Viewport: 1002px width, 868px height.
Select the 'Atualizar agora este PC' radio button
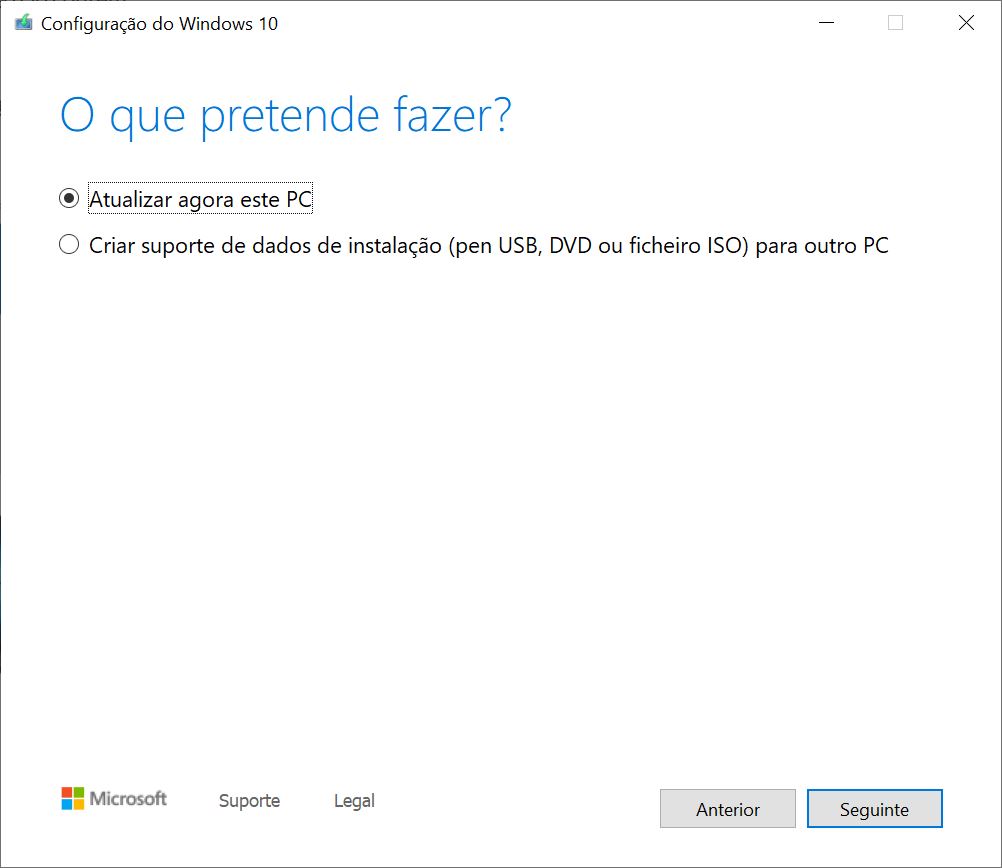[69, 199]
